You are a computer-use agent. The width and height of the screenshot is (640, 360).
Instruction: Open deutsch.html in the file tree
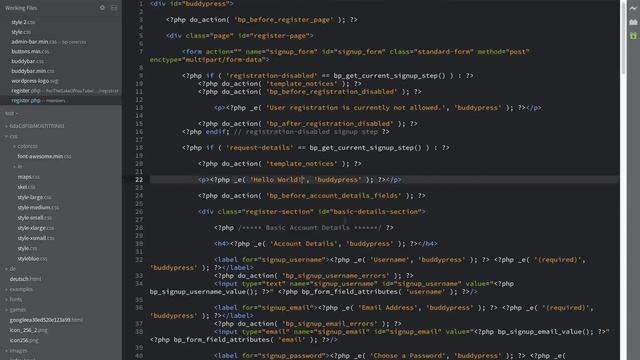(25, 279)
